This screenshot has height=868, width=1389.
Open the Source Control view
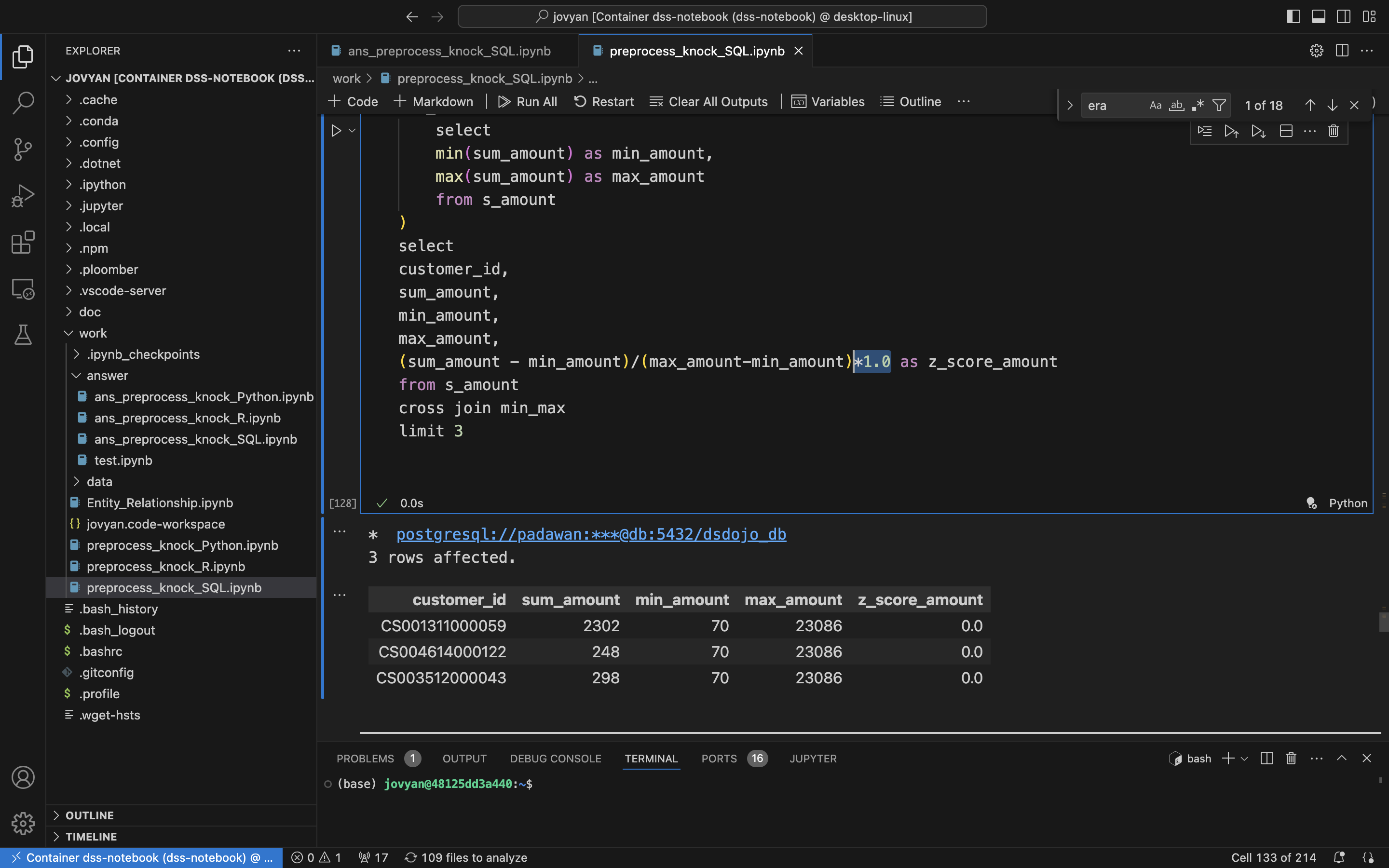pos(23,149)
